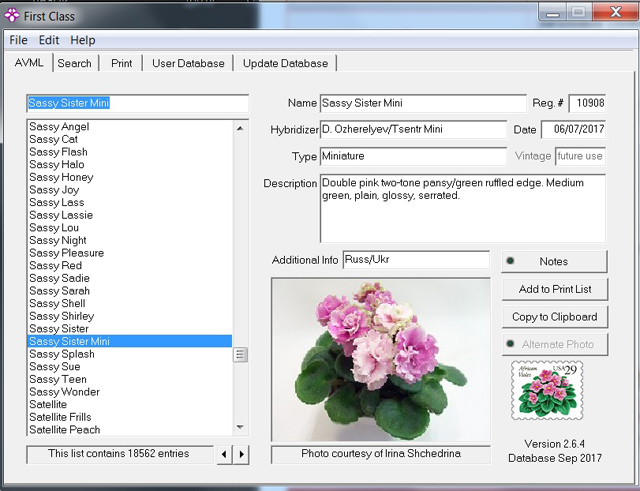Viewport: 640px width, 491px height.
Task: Select Sassy Teen in list
Action: [130, 379]
